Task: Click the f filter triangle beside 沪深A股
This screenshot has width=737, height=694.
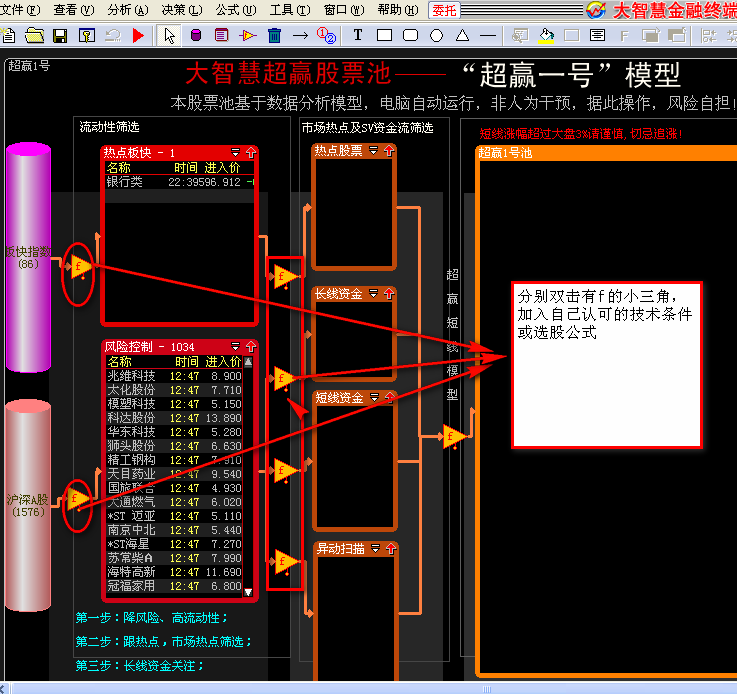Action: pos(77,499)
